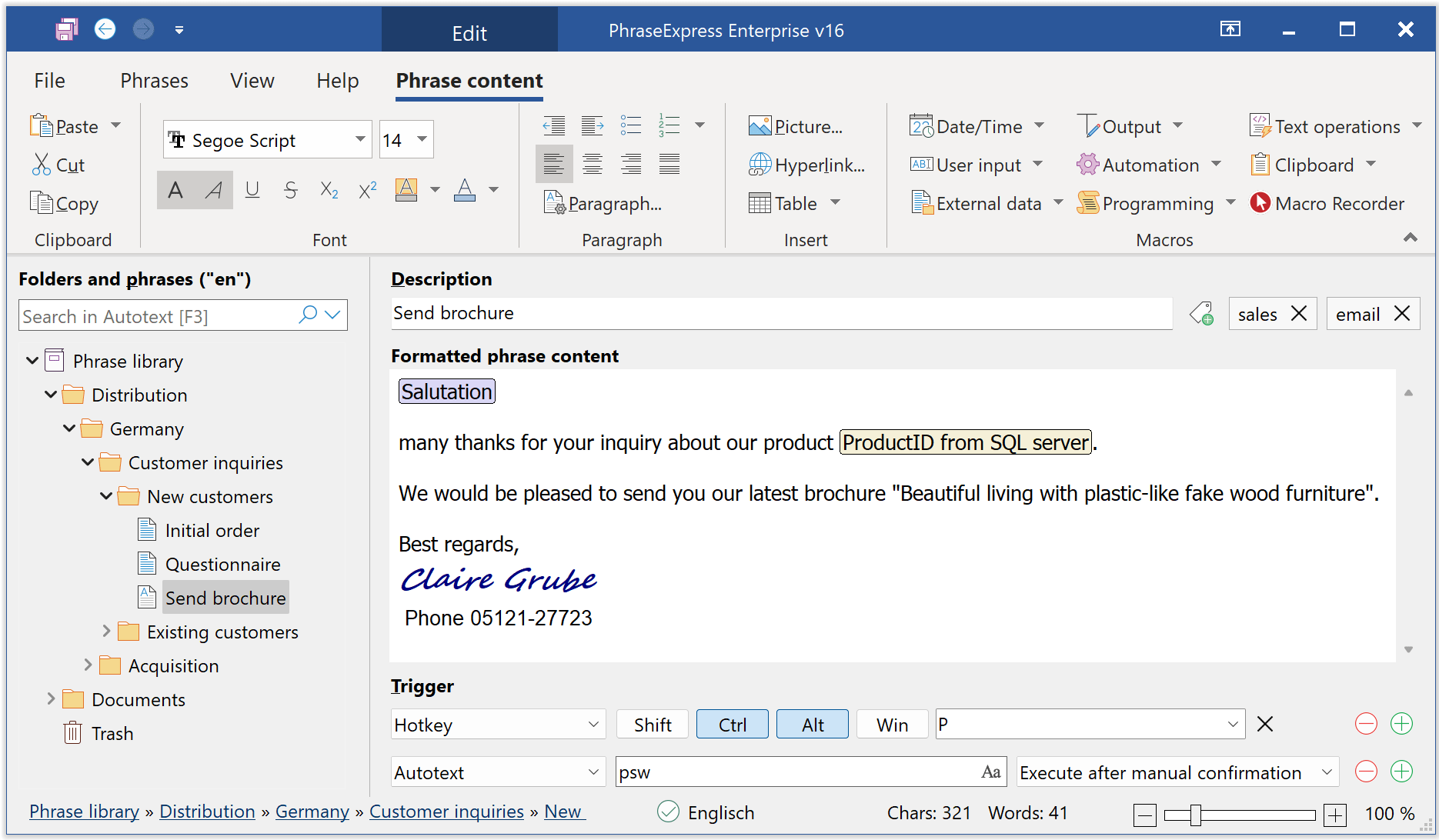The height and width of the screenshot is (840, 1439).
Task: Enable the Shift modifier key
Action: point(652,725)
